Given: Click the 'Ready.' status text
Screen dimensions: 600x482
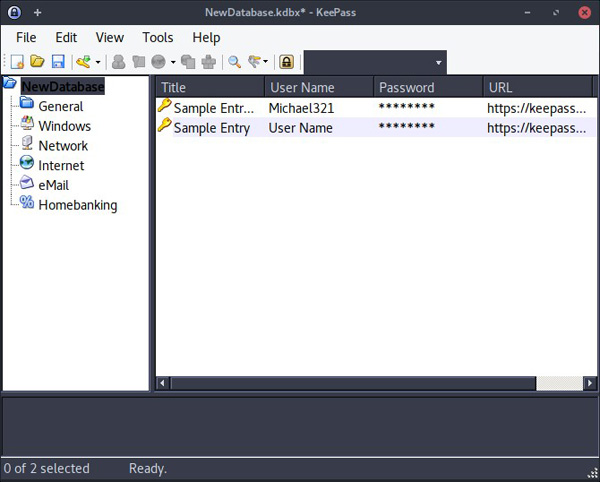Looking at the screenshot, I should coord(148,468).
